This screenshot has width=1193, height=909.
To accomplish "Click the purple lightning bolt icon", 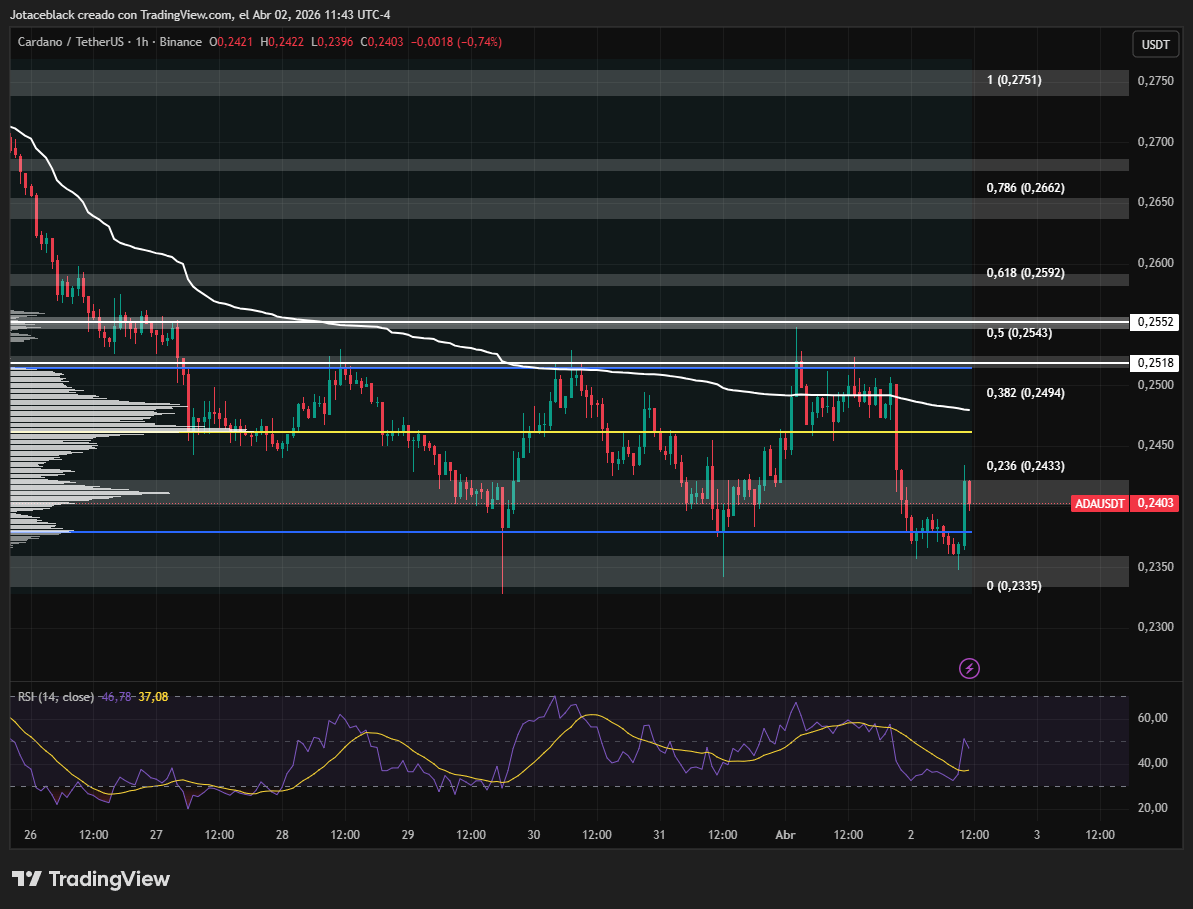I will pyautogui.click(x=968, y=668).
